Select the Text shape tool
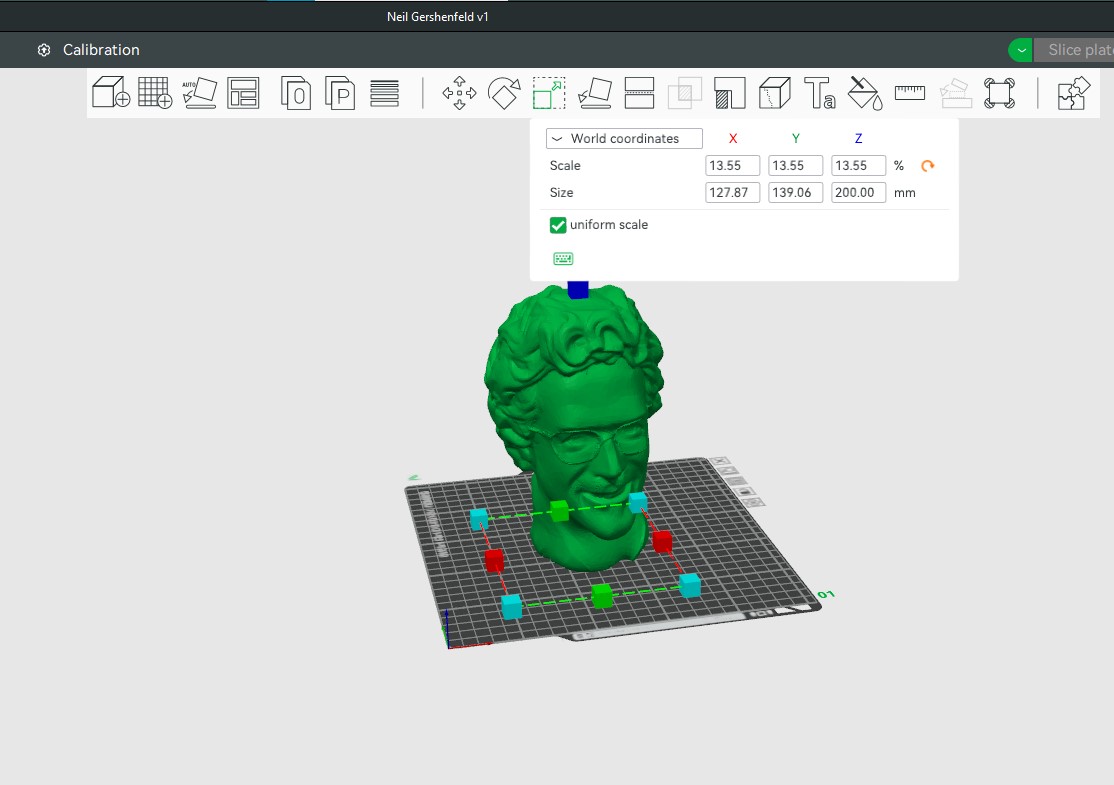Screen dimensions: 1114x785 (x=819, y=93)
